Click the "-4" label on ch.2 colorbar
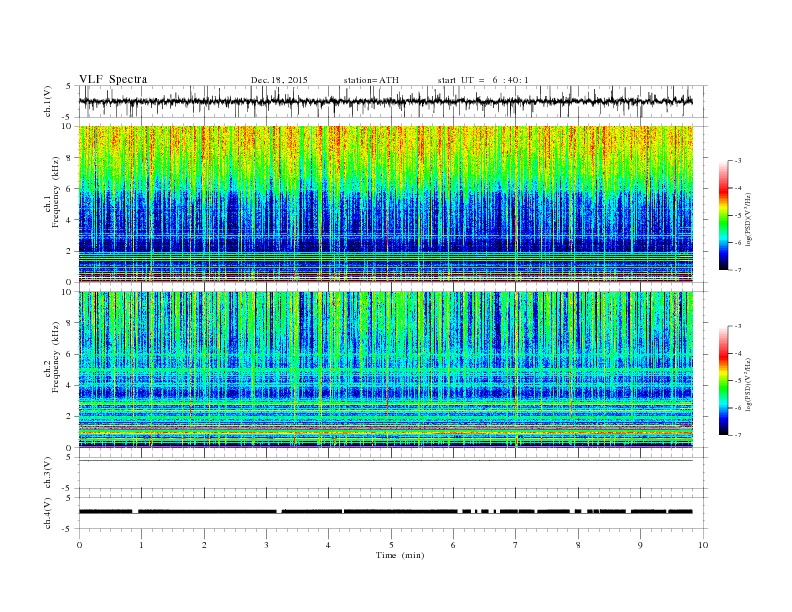 (x=737, y=353)
